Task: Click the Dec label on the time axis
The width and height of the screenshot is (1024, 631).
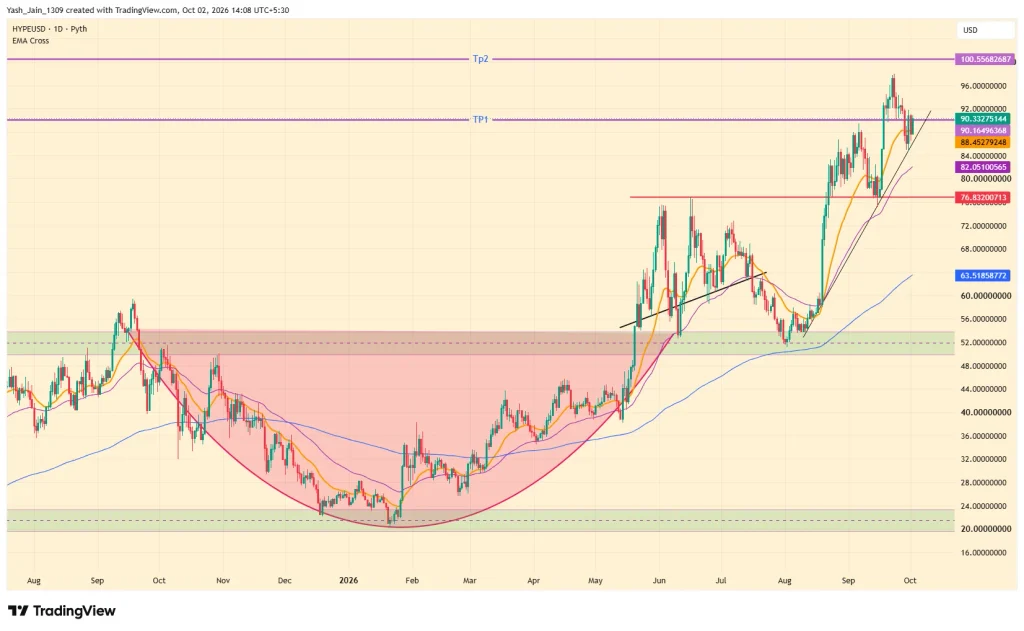Action: pos(284,580)
